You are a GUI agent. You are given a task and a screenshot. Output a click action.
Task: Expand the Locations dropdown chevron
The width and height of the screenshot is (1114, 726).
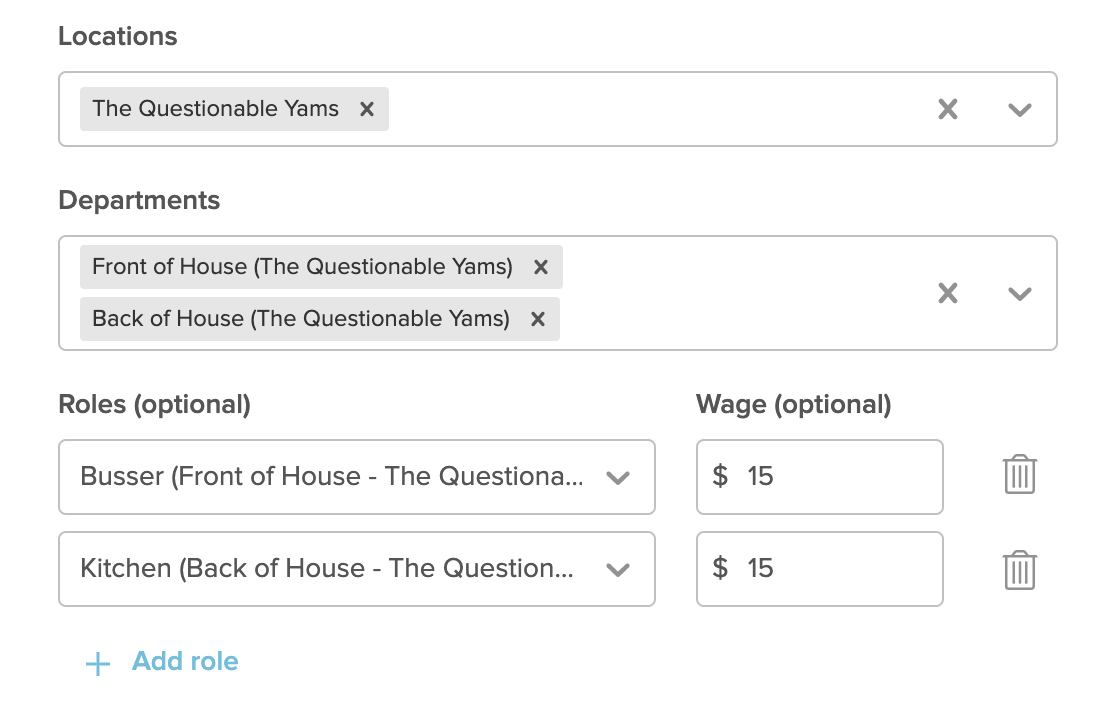coord(1020,109)
